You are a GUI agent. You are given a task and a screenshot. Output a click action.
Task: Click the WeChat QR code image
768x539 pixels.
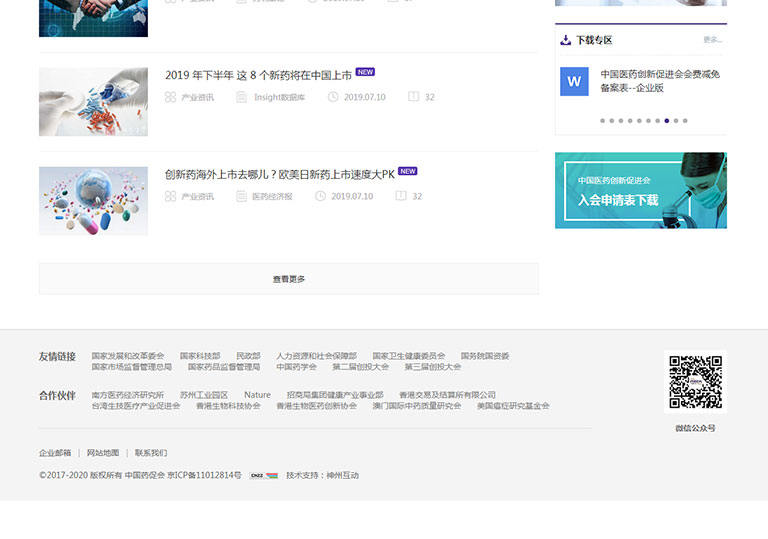coord(695,382)
